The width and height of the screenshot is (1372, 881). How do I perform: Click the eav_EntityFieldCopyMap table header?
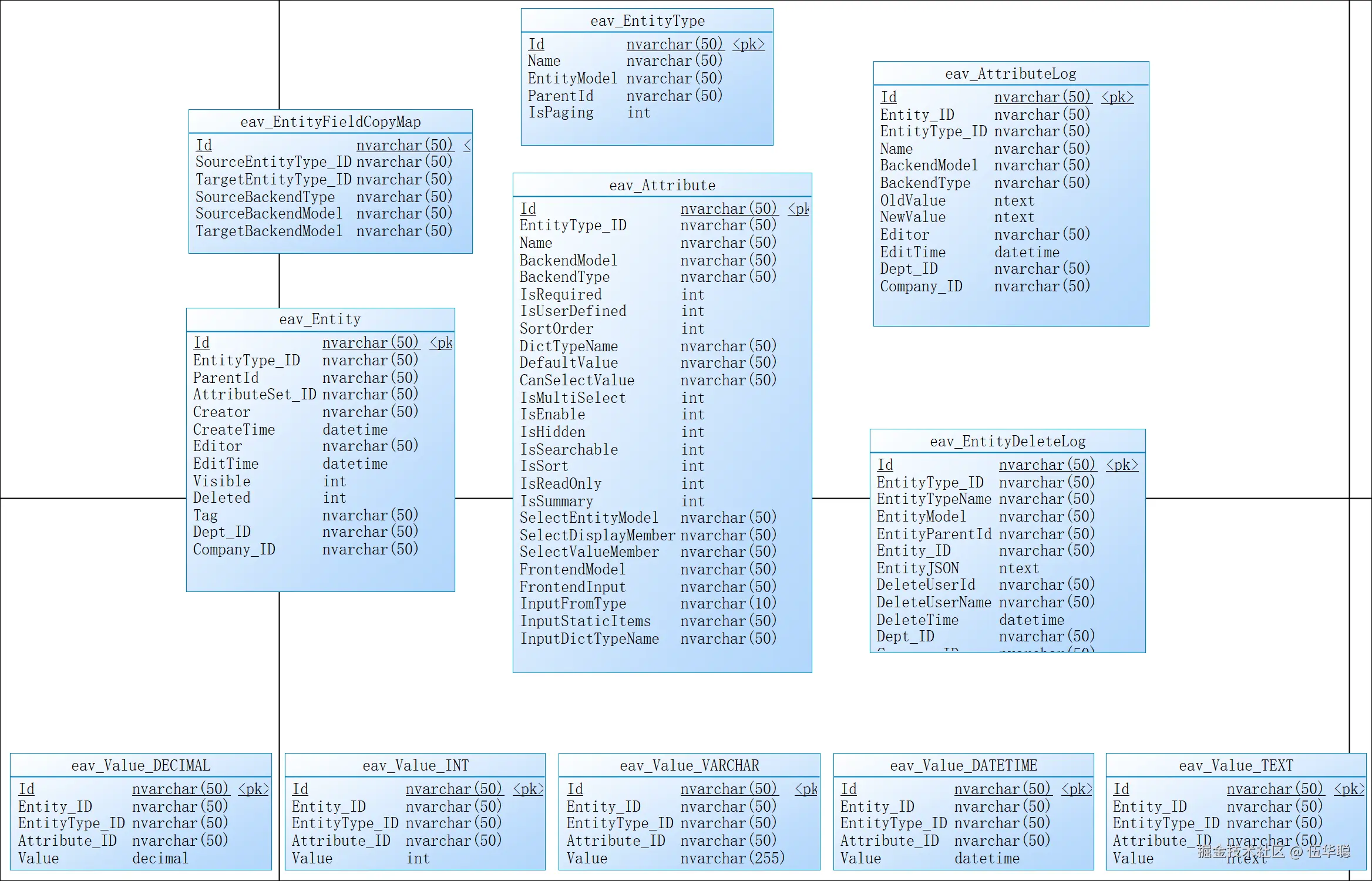330,122
